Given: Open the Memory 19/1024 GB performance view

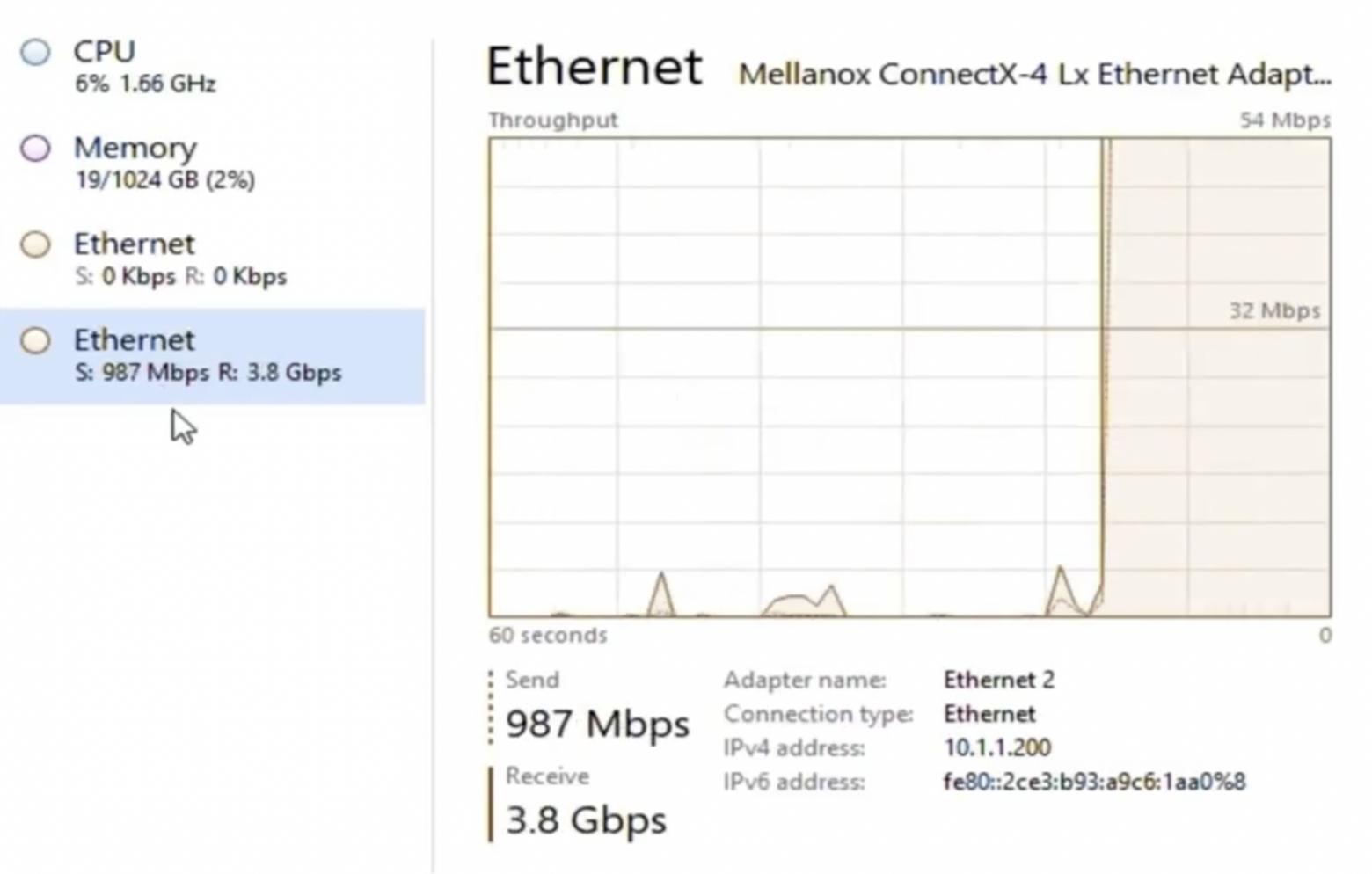Looking at the screenshot, I should 164,163.
